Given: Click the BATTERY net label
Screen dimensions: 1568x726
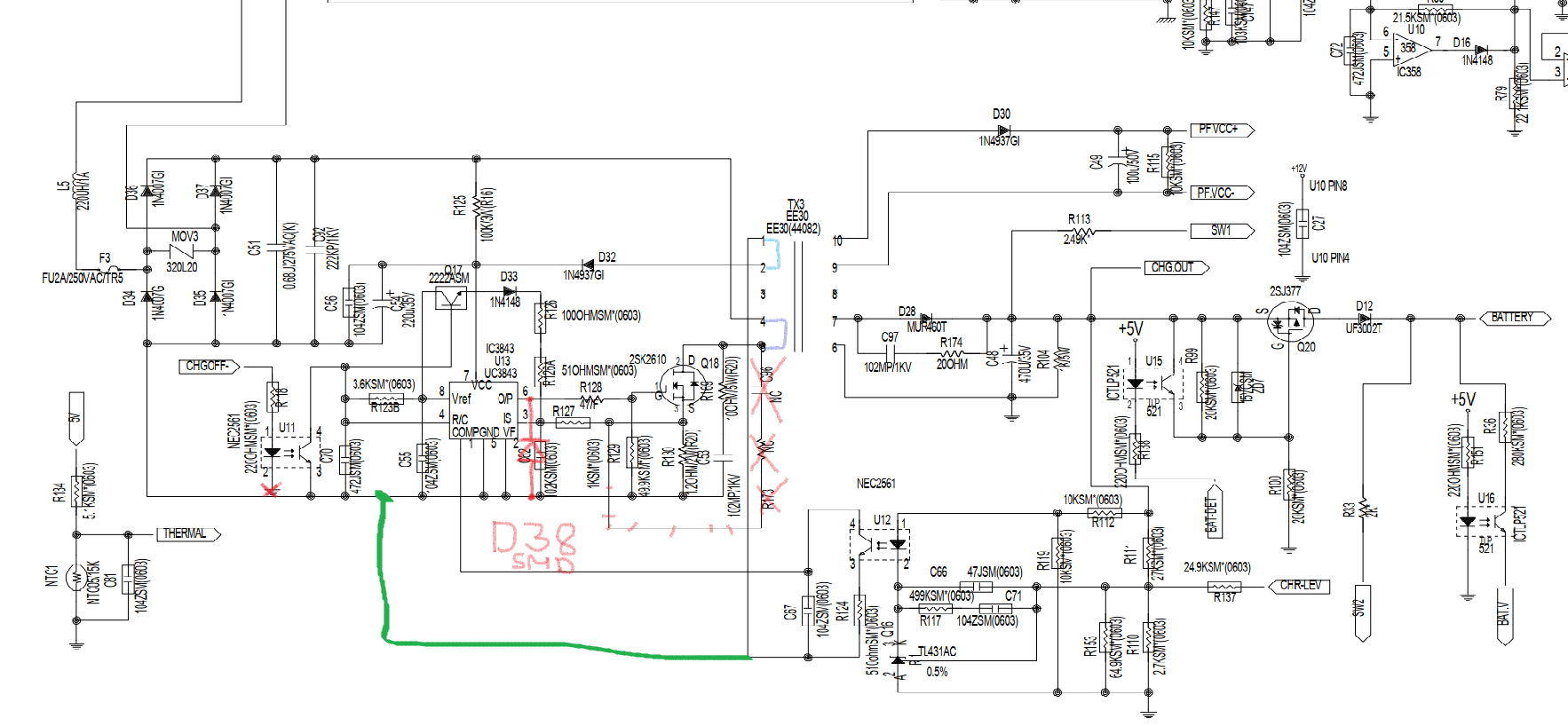Looking at the screenshot, I should click(1515, 318).
